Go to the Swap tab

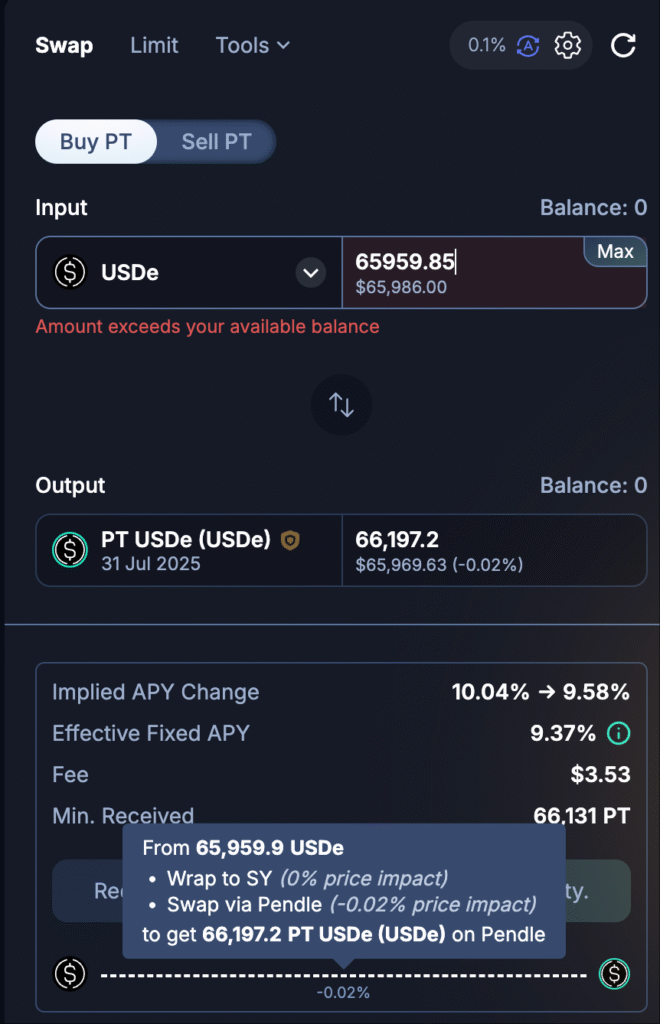[64, 46]
